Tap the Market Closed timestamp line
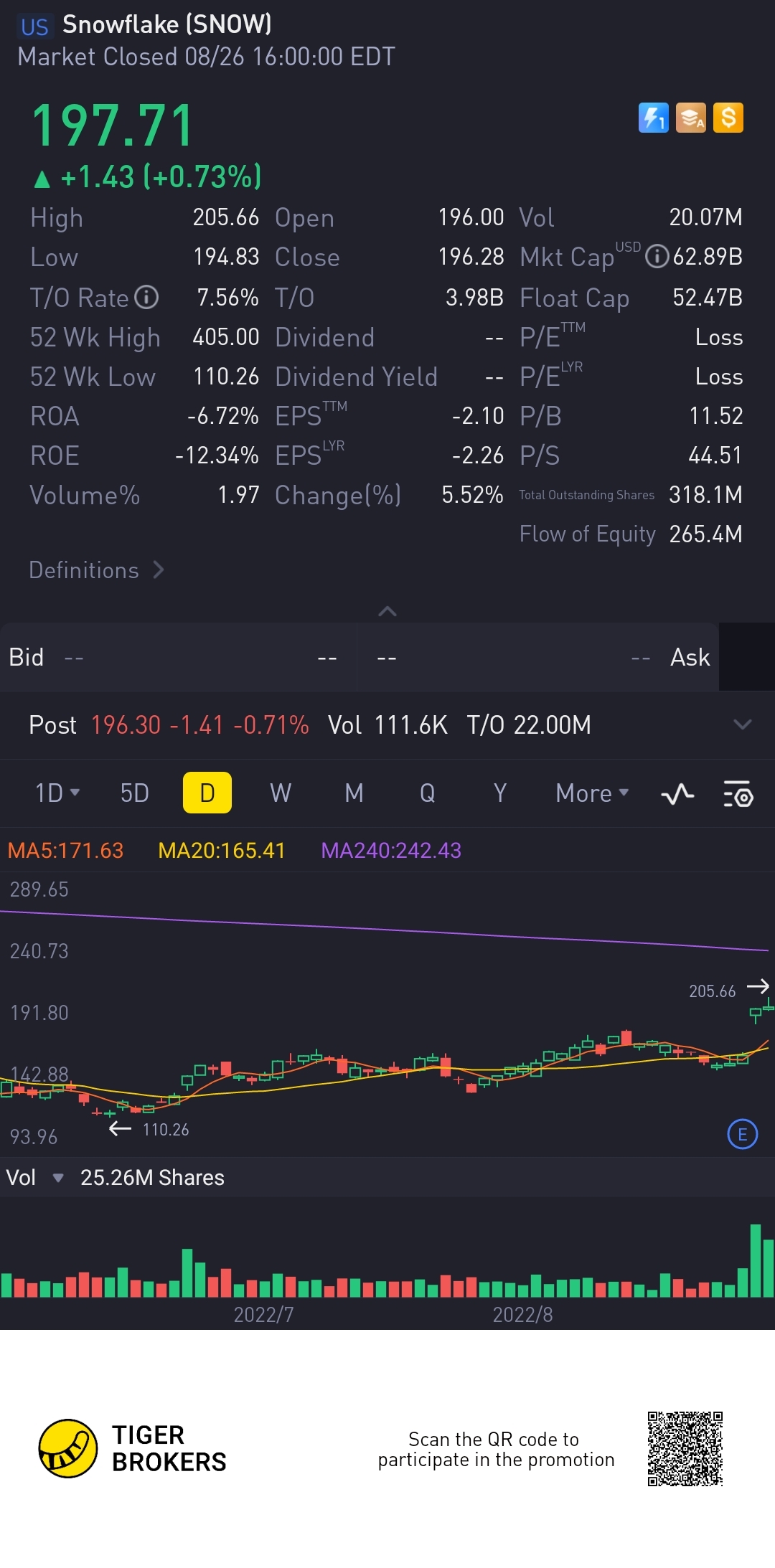This screenshot has height=1568, width=775. 206,57
